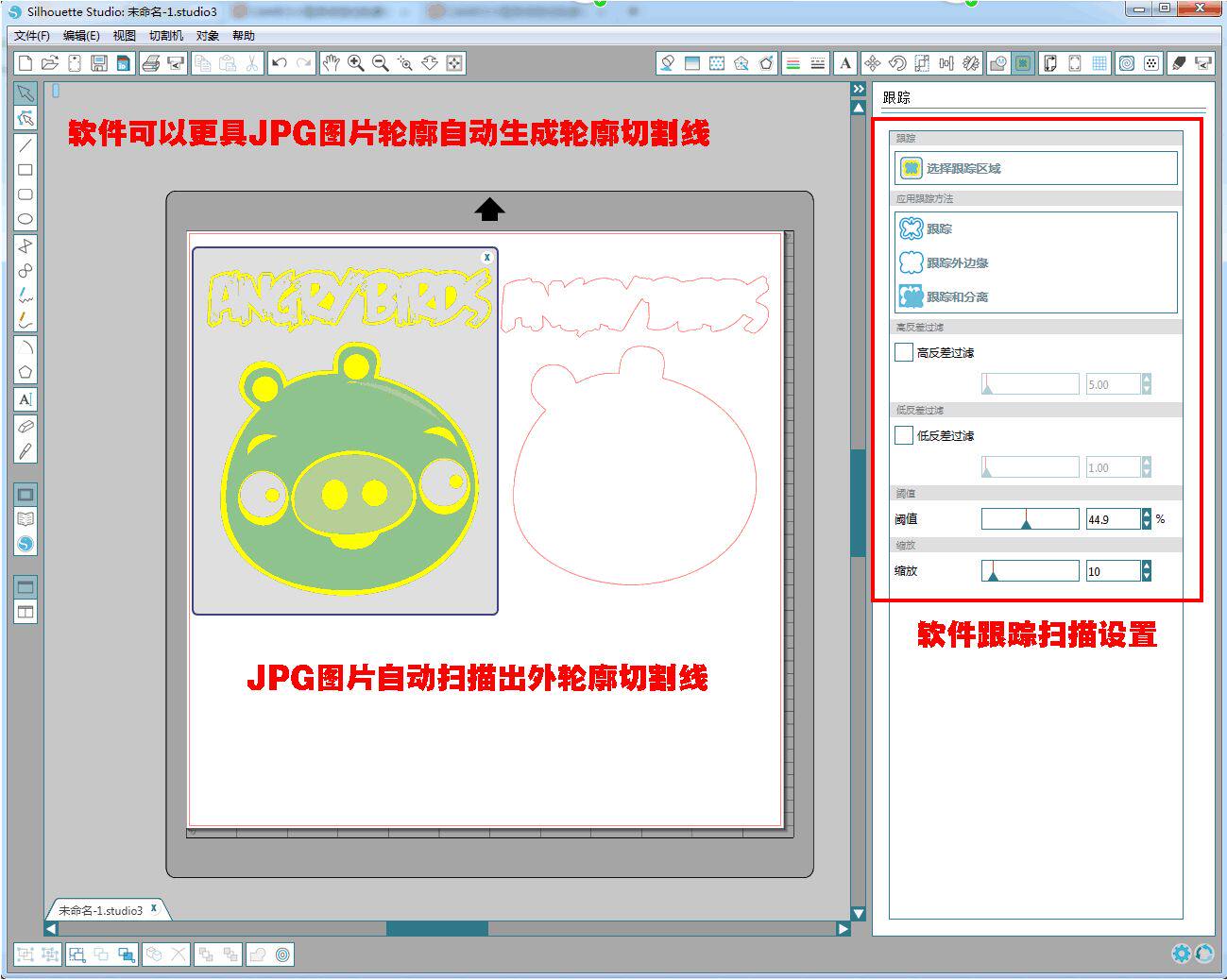Click the 选择跟踪区域 button

coord(1036,168)
